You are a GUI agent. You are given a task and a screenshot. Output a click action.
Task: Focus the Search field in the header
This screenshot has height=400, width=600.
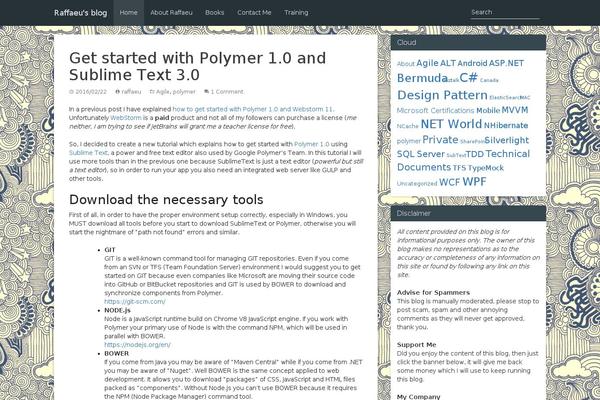click(505, 12)
